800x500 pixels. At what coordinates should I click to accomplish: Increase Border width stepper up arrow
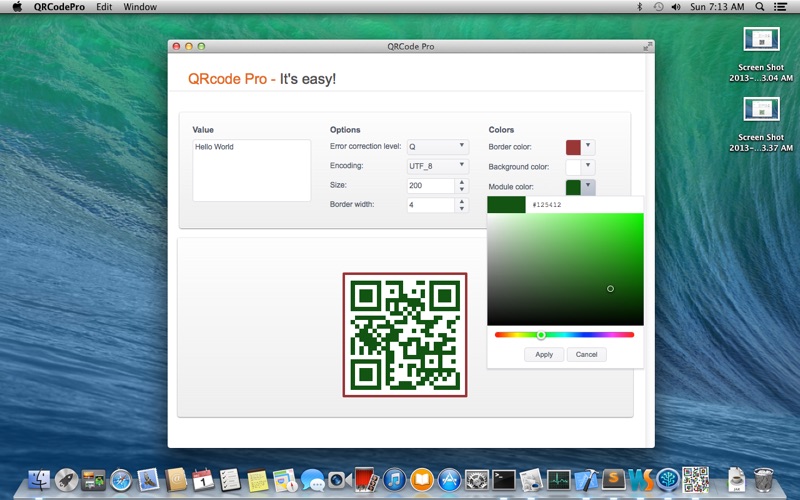coord(461,202)
